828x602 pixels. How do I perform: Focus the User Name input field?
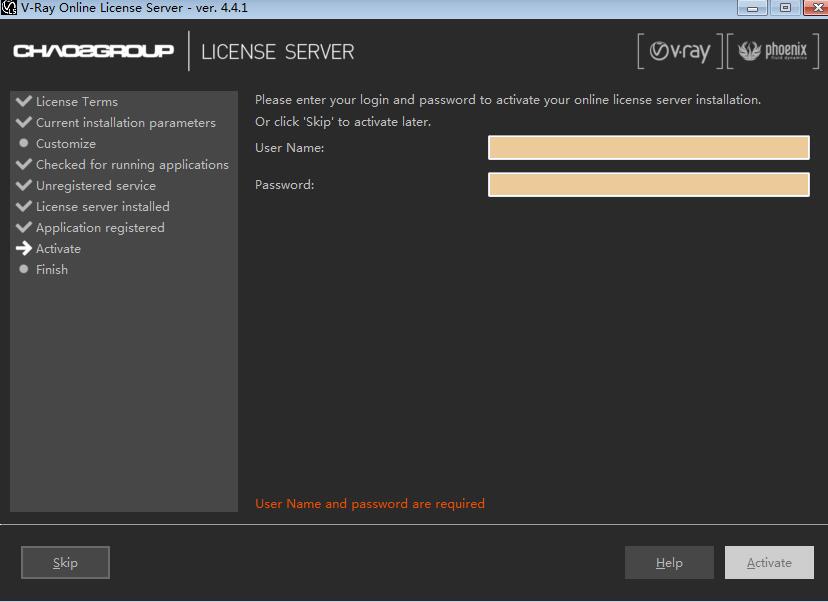(x=648, y=147)
